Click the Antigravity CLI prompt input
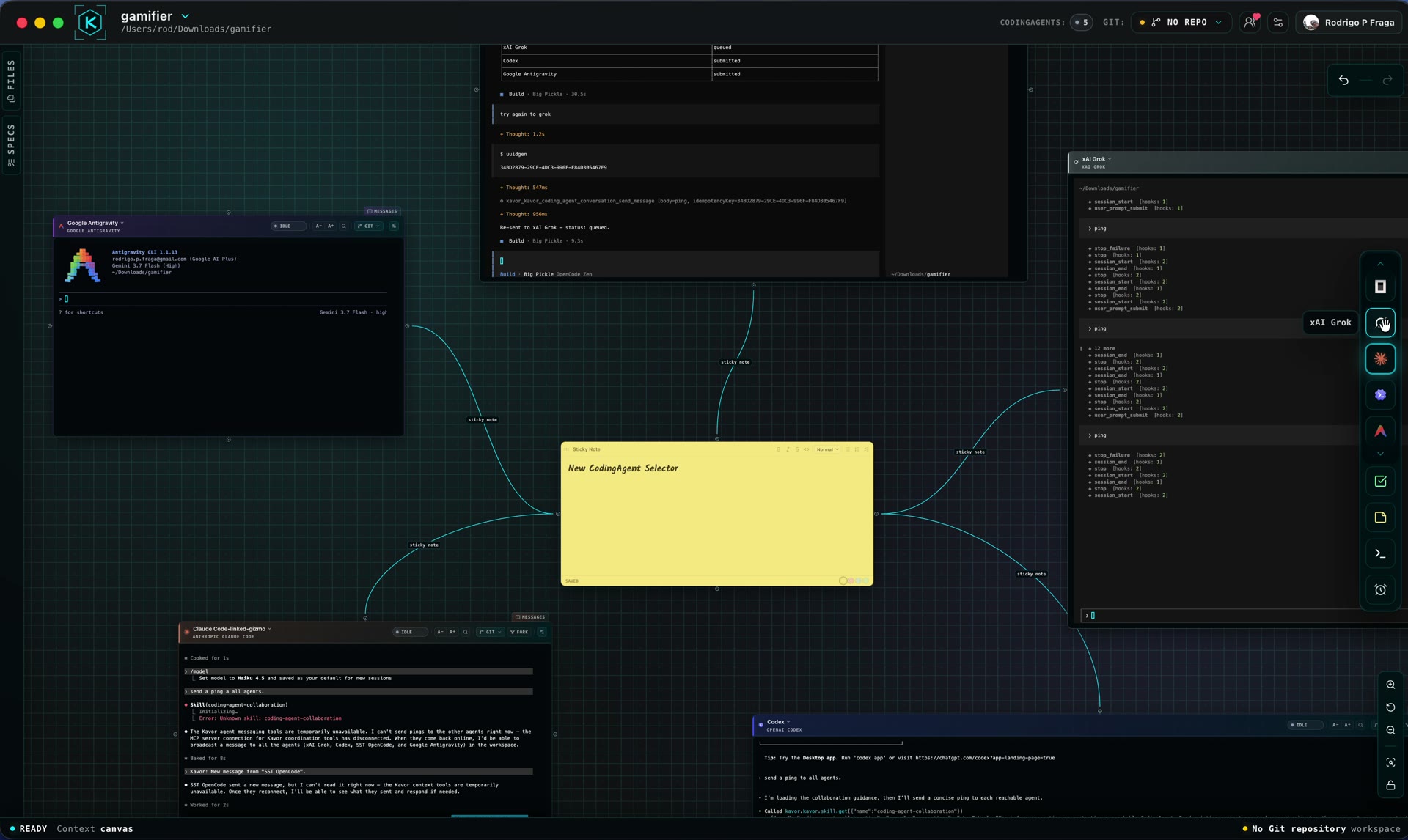The width and height of the screenshot is (1408, 840). 223,299
